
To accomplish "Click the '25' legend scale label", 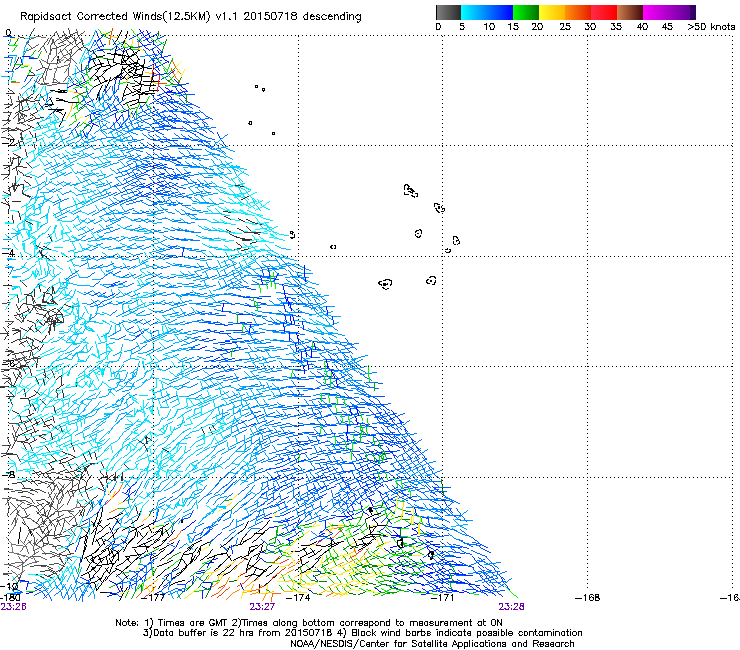I will click(x=564, y=27).
